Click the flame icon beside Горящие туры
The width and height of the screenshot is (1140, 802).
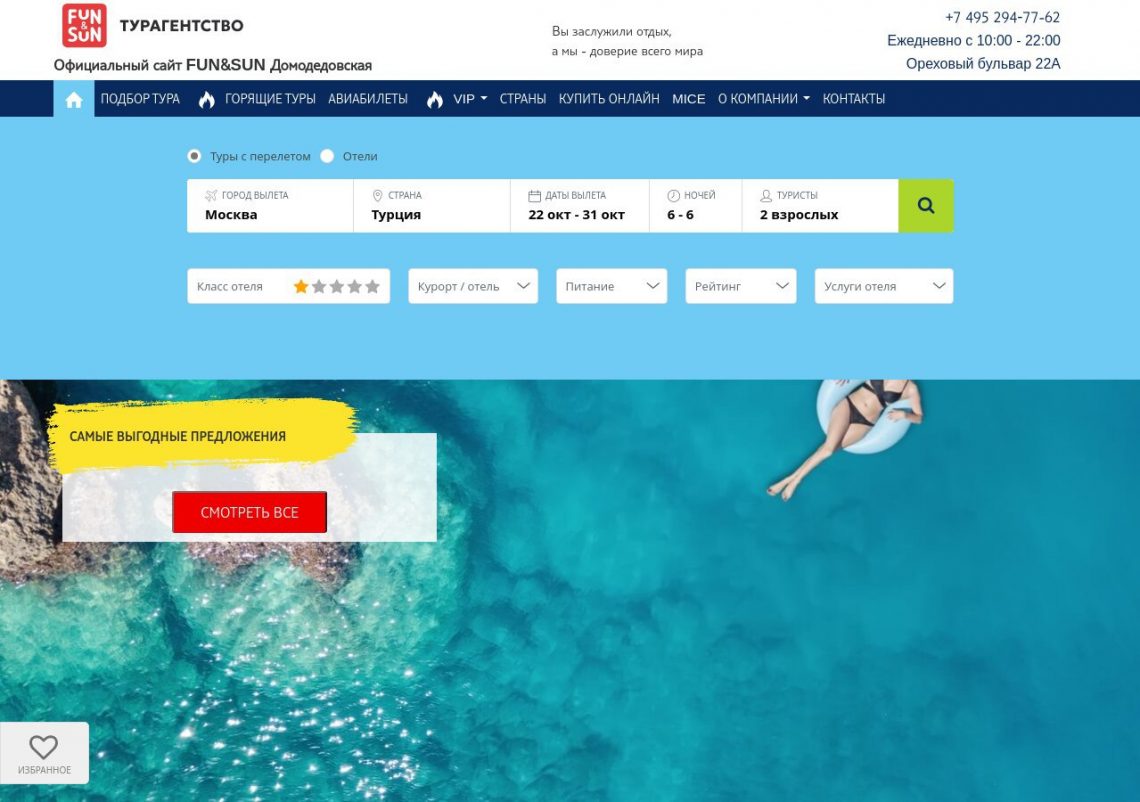[207, 99]
